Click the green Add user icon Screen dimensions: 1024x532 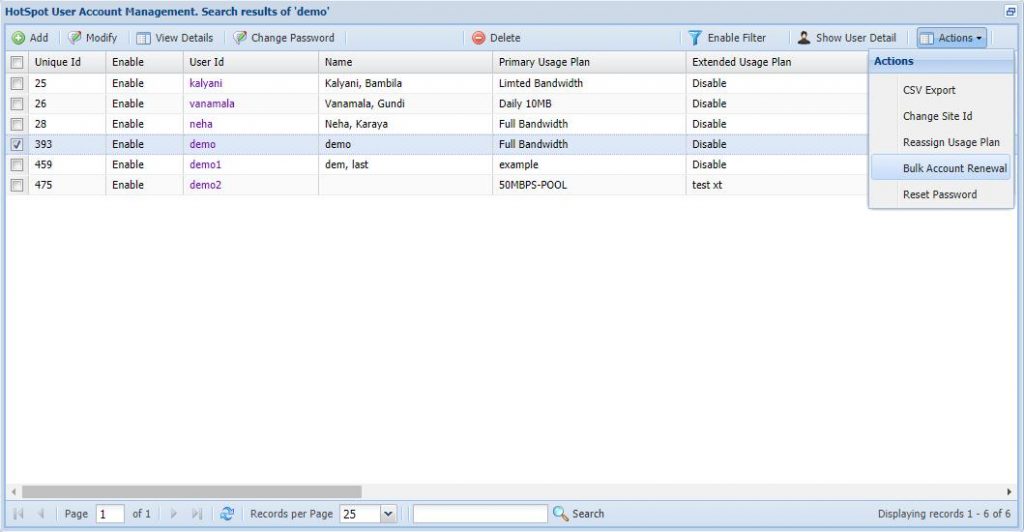[19, 38]
